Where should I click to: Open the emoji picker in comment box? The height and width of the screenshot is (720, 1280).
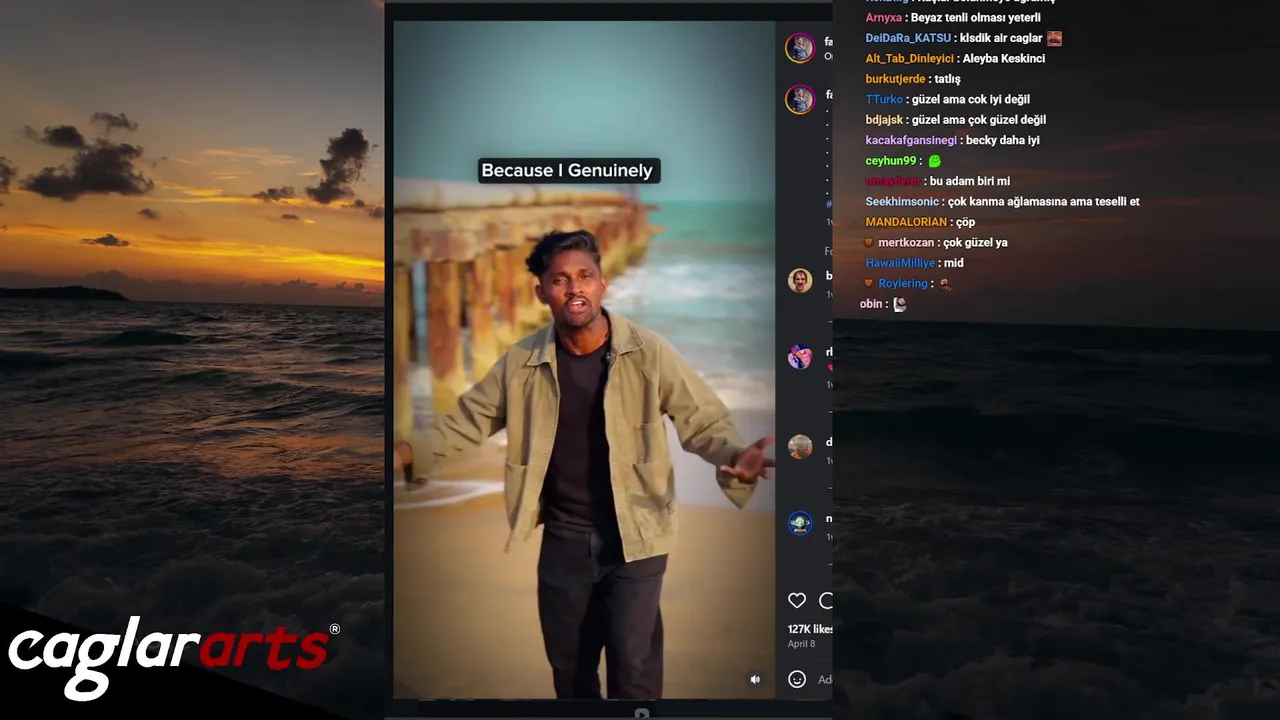point(797,679)
